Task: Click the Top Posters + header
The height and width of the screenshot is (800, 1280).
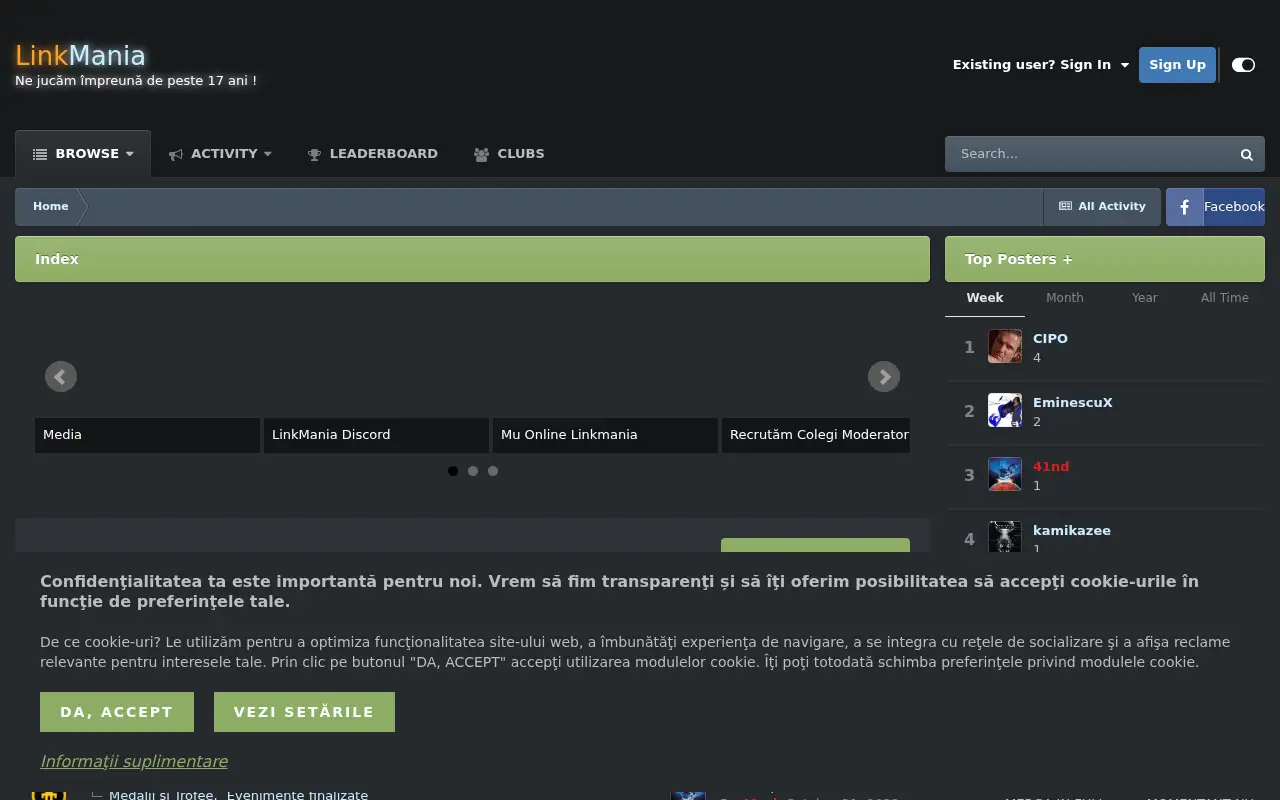Action: (1105, 259)
